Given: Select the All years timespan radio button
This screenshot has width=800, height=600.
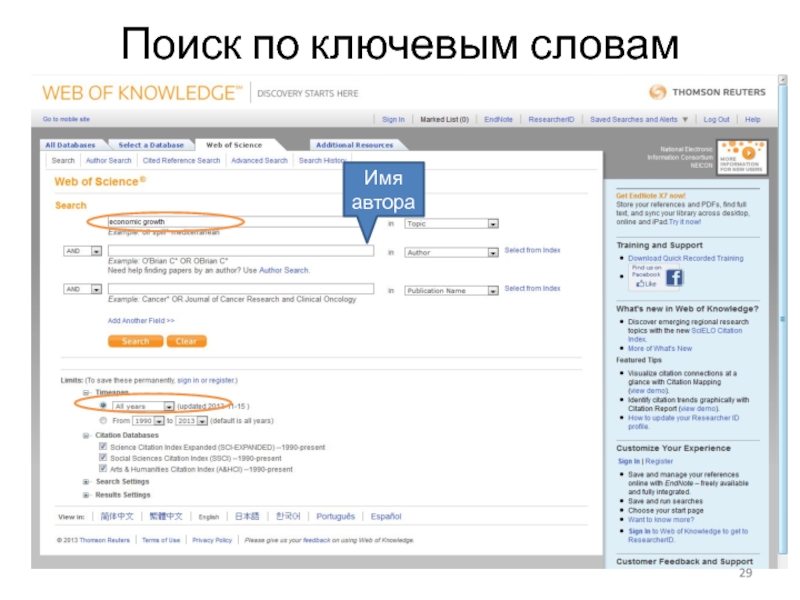Looking at the screenshot, I should (x=103, y=406).
